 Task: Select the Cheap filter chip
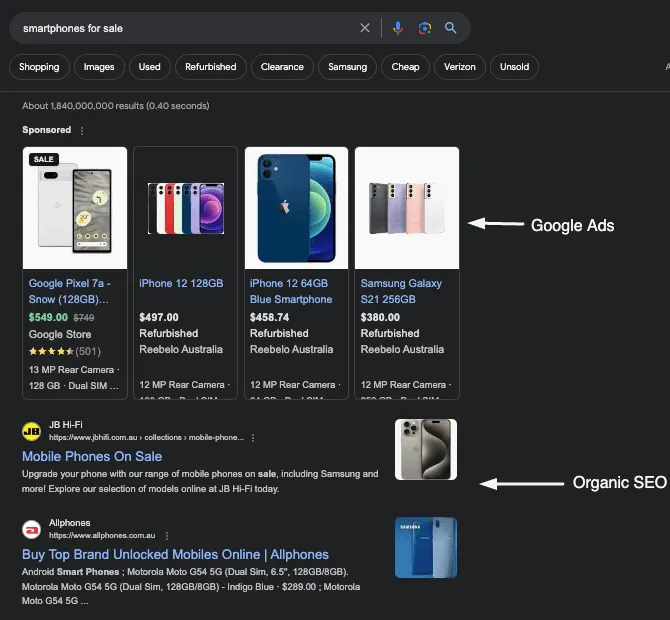pyautogui.click(x=406, y=67)
